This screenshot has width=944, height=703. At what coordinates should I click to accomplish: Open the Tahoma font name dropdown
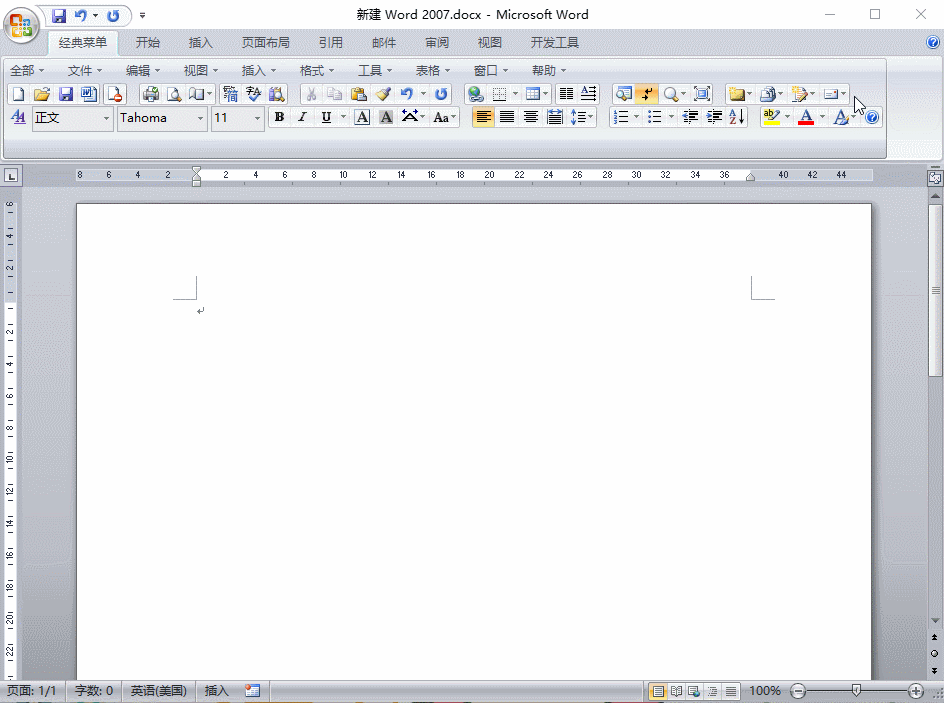pyautogui.click(x=201, y=118)
